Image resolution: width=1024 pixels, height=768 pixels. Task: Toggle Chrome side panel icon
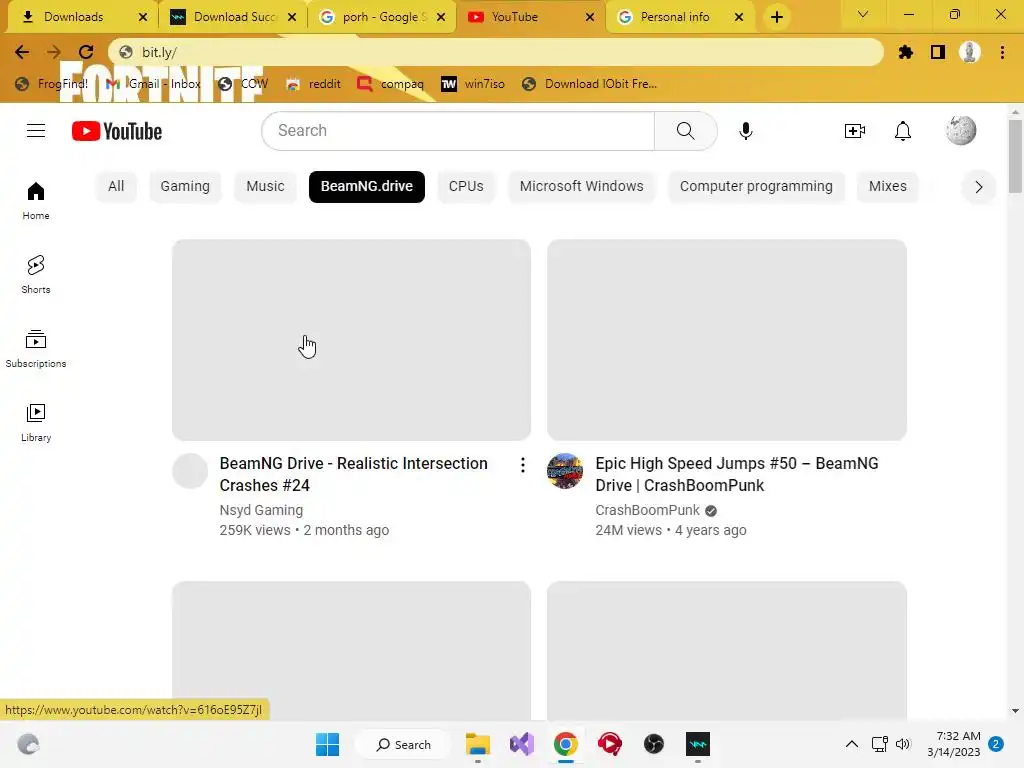938,52
